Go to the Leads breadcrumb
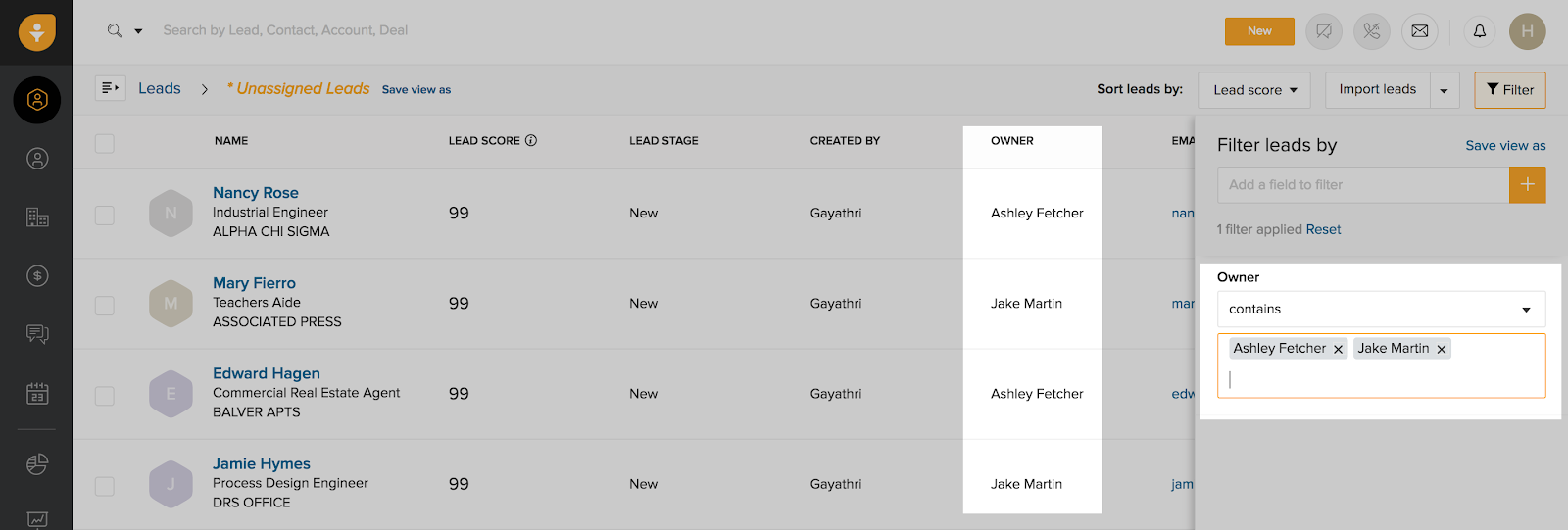 160,88
